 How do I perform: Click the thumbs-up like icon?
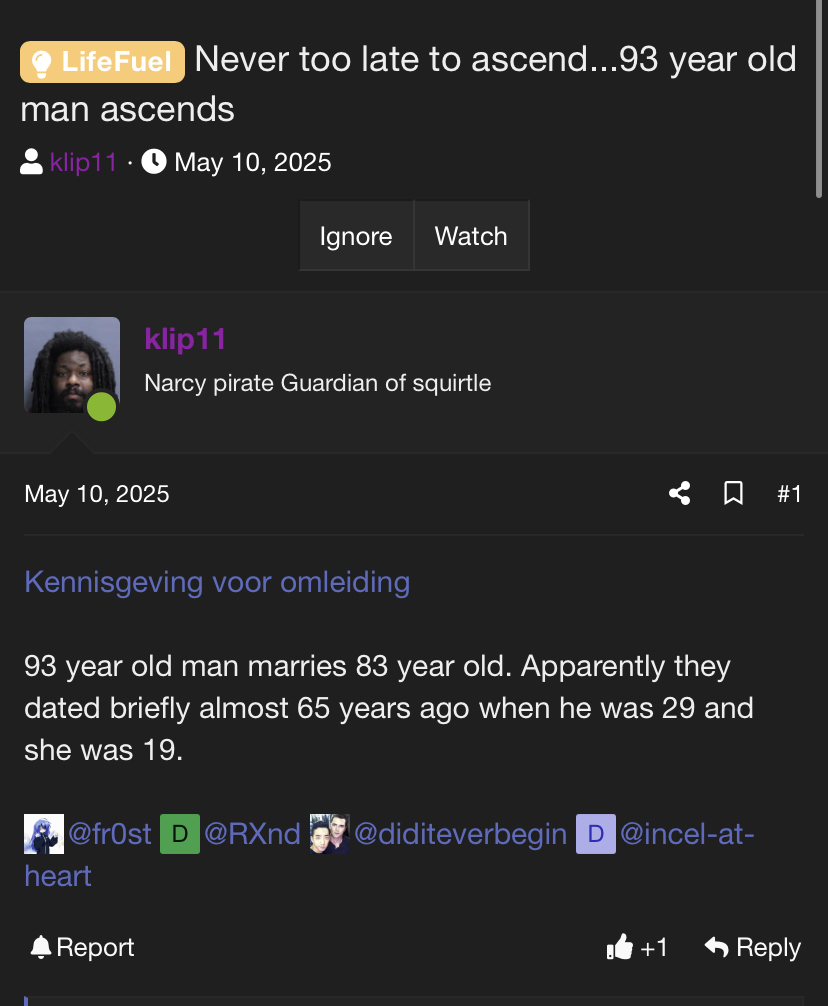[620, 948]
